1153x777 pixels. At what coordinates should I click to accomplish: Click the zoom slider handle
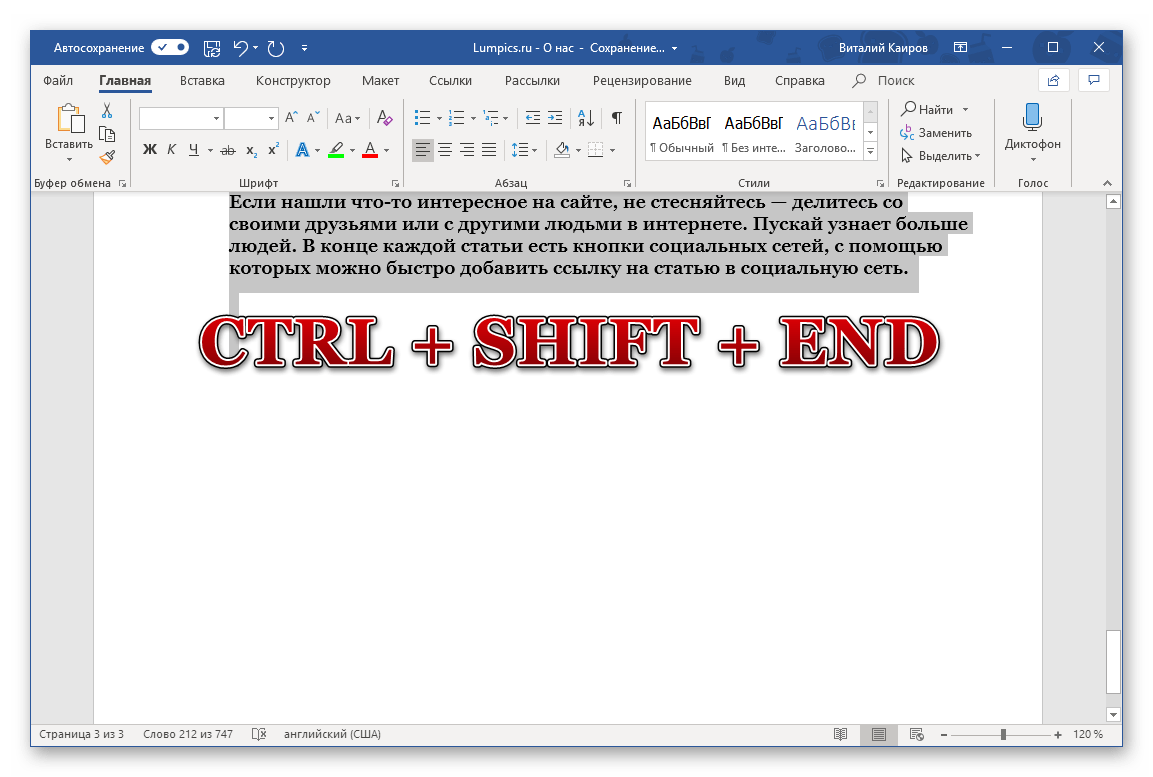(1003, 735)
